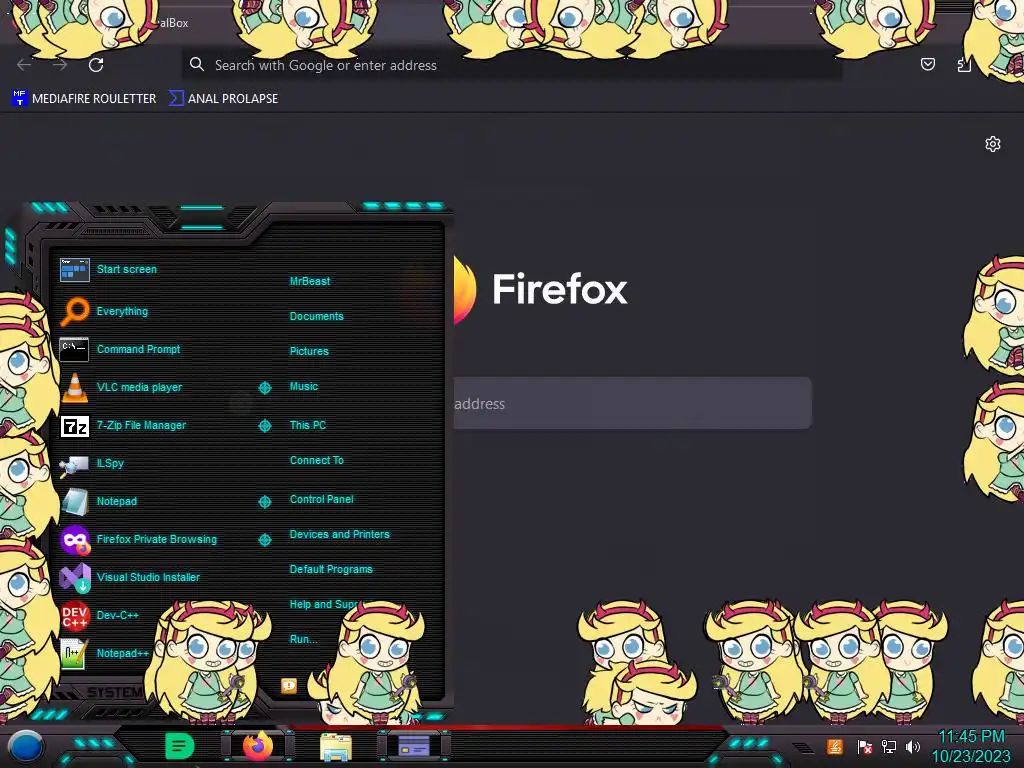Click the Firefox address bar
Viewport: 1024px width, 768px height.
511,65
